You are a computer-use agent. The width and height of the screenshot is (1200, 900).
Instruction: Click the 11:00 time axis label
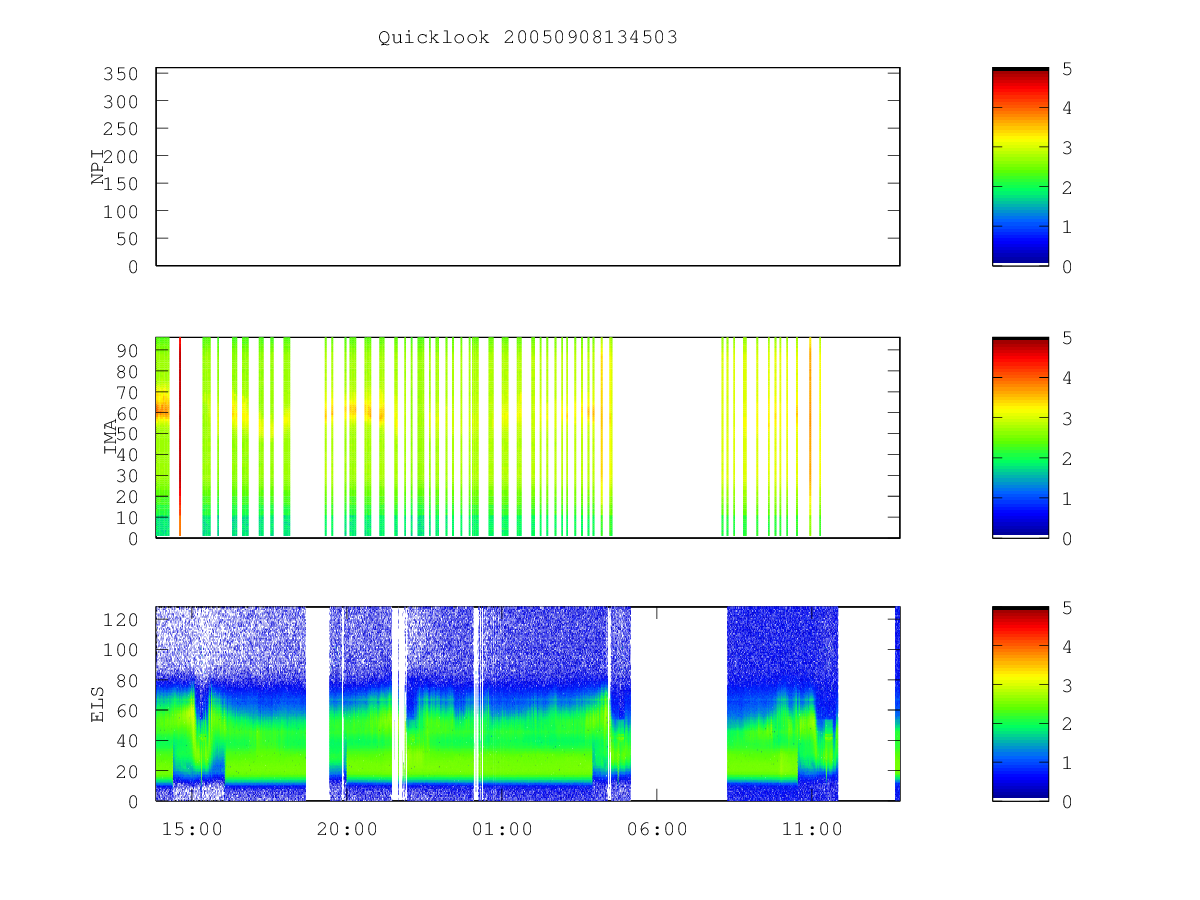812,829
